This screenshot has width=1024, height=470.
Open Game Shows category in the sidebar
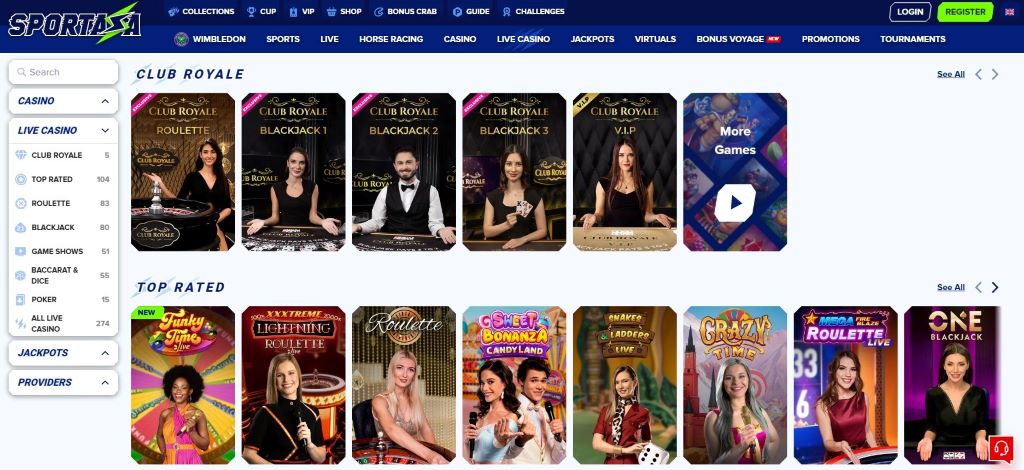tap(63, 251)
